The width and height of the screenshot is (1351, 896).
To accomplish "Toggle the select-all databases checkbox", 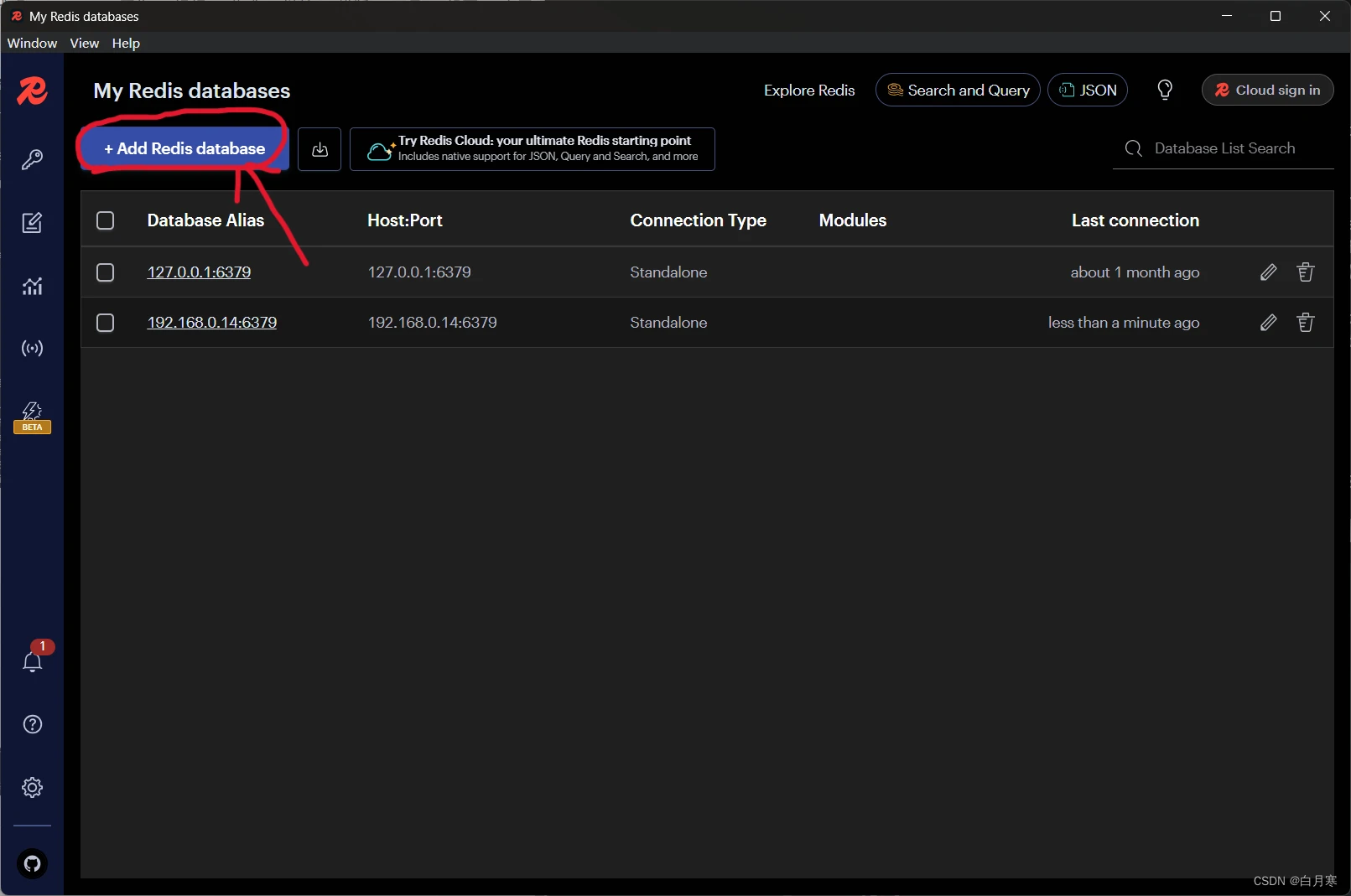I will tap(105, 220).
